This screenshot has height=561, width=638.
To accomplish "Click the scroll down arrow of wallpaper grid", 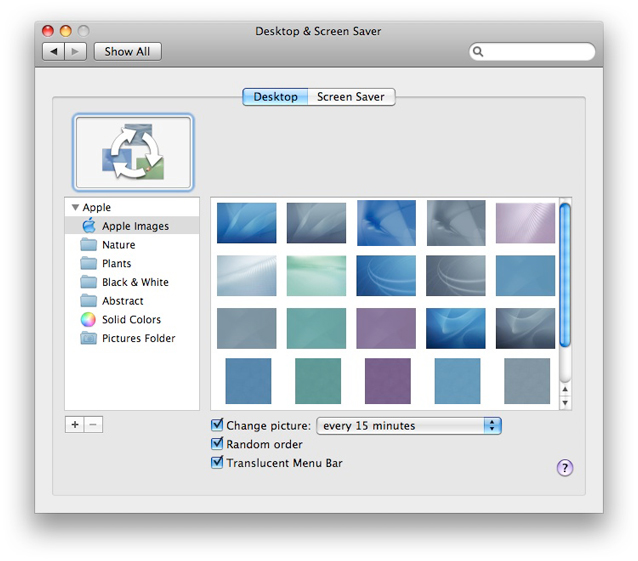I will 565,403.
